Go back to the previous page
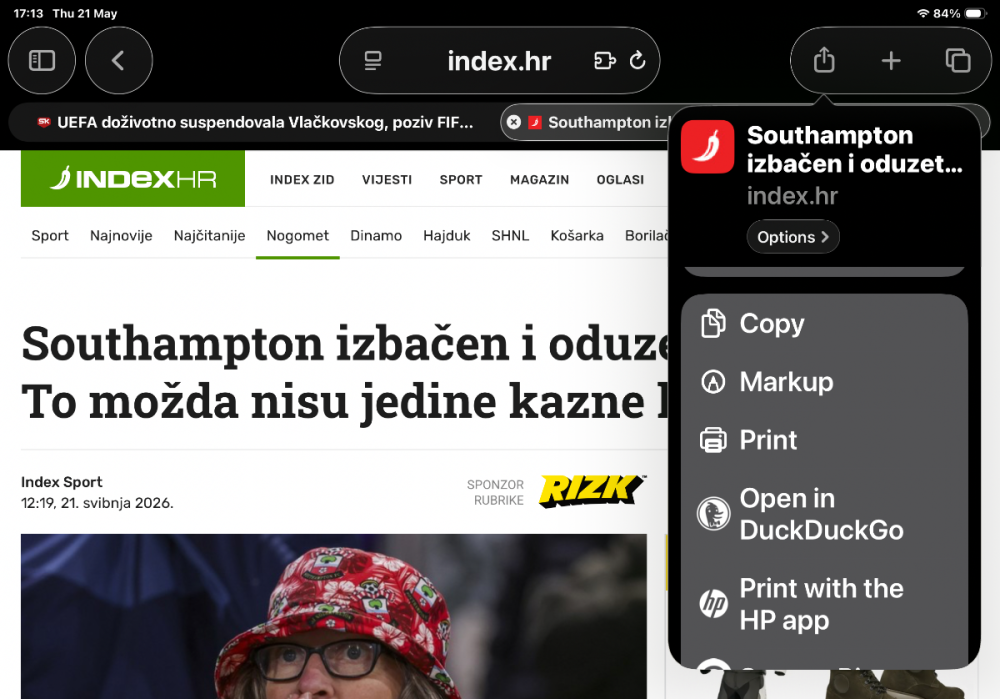This screenshot has width=1000, height=699. [x=119, y=61]
